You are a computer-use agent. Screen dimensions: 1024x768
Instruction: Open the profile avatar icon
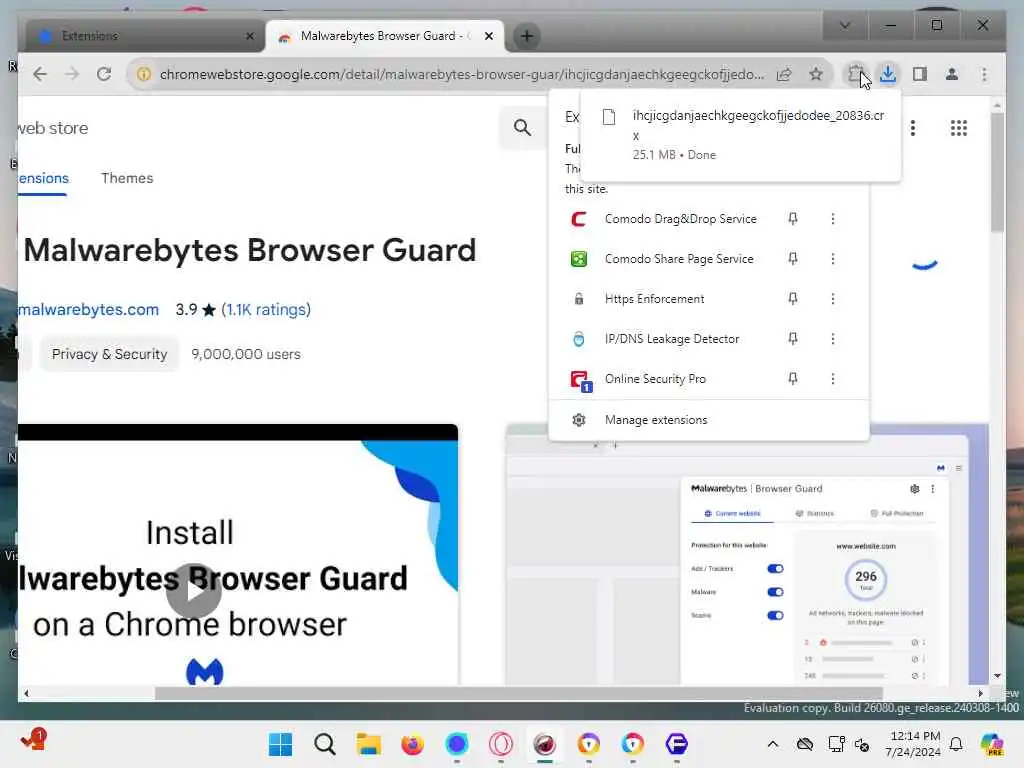coord(952,74)
